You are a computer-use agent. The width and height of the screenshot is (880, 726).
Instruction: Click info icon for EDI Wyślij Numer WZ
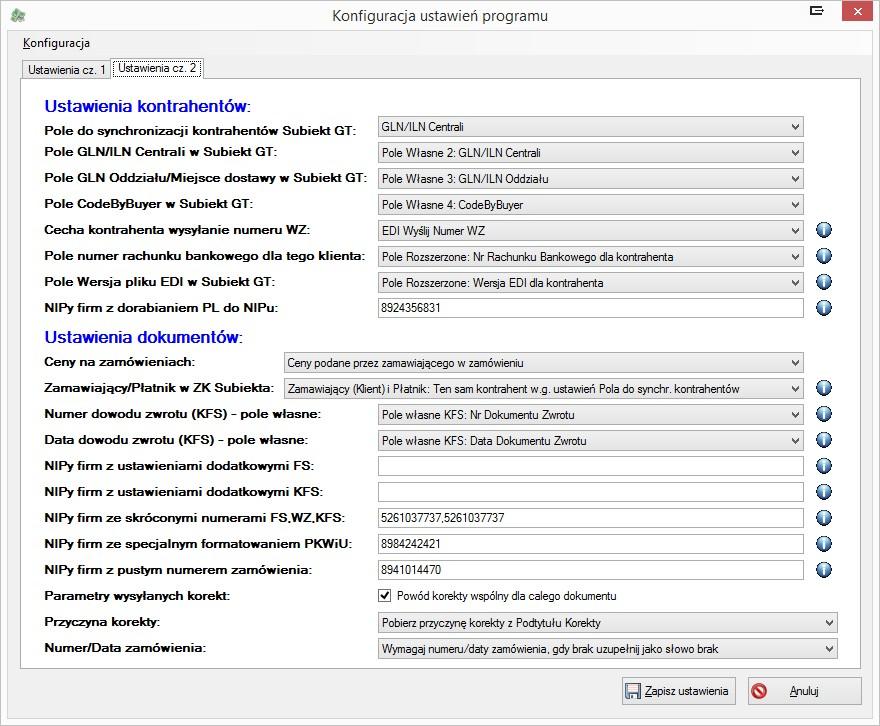coord(823,230)
